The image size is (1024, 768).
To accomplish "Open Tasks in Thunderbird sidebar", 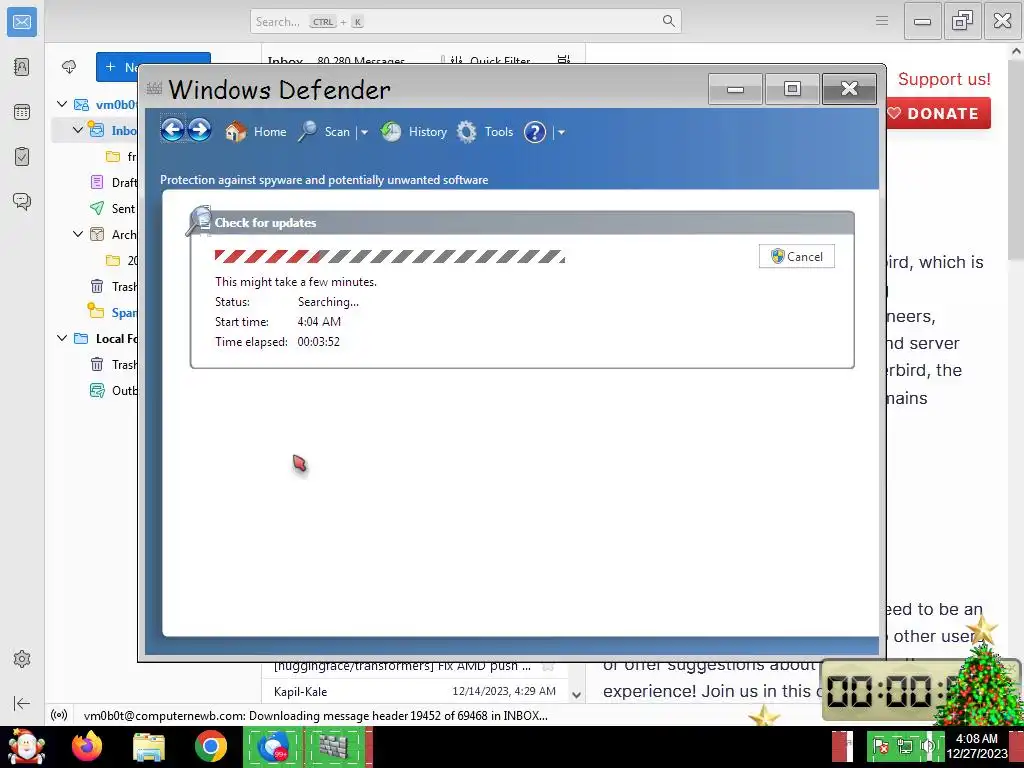I will pos(22,157).
